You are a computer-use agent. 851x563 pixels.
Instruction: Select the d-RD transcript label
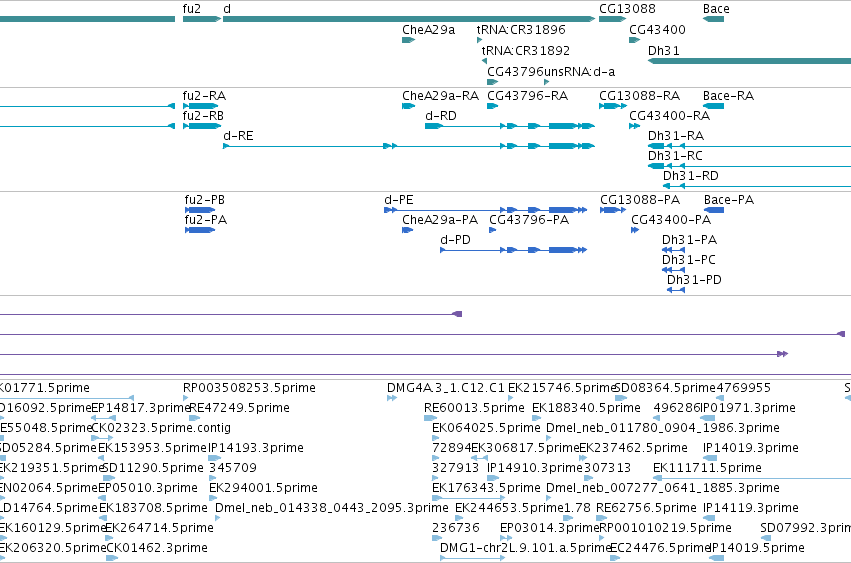tap(441, 116)
